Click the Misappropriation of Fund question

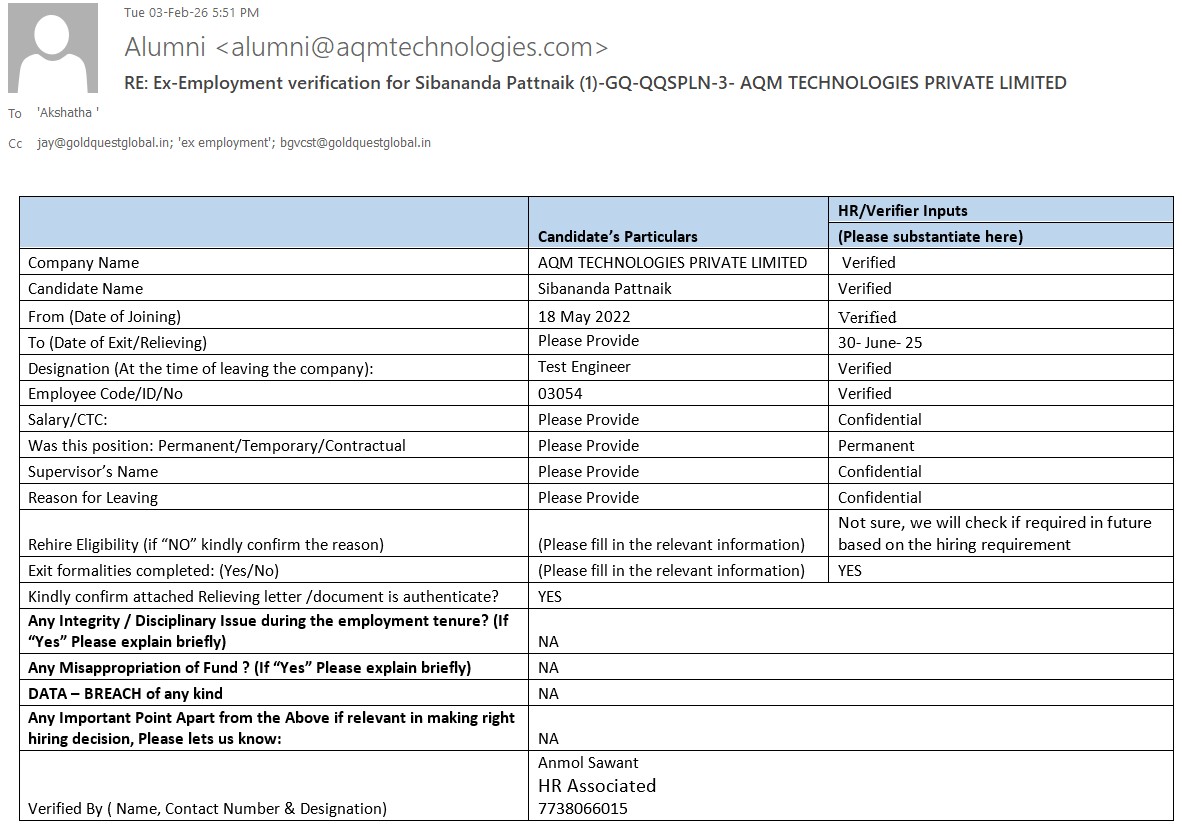click(x=250, y=667)
